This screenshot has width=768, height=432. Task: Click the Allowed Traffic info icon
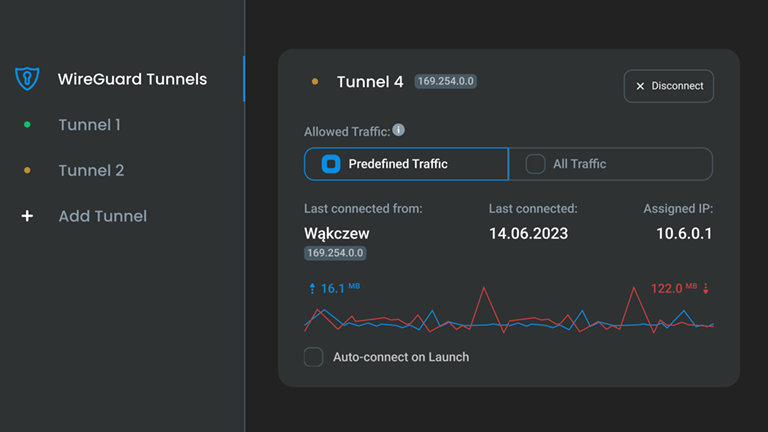[398, 130]
